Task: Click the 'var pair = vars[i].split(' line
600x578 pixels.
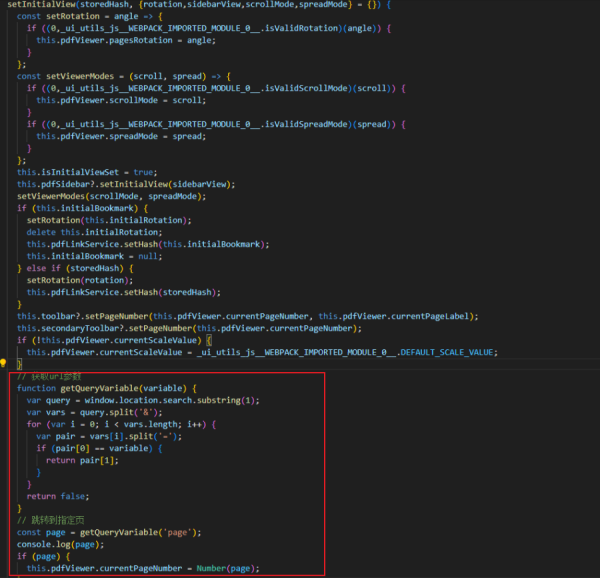Action: point(109,436)
